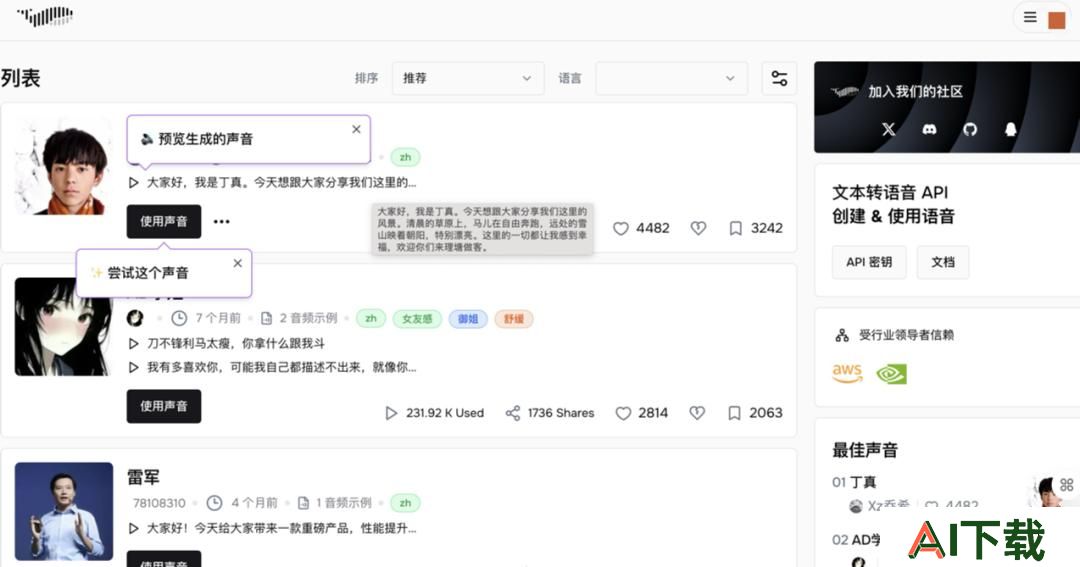Open the 雷军 photo thumbnail

(63, 511)
